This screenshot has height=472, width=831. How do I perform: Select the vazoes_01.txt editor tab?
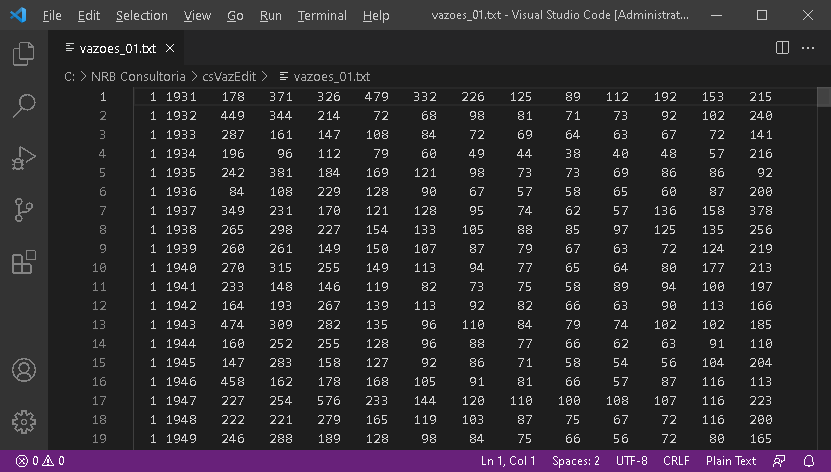click(118, 48)
